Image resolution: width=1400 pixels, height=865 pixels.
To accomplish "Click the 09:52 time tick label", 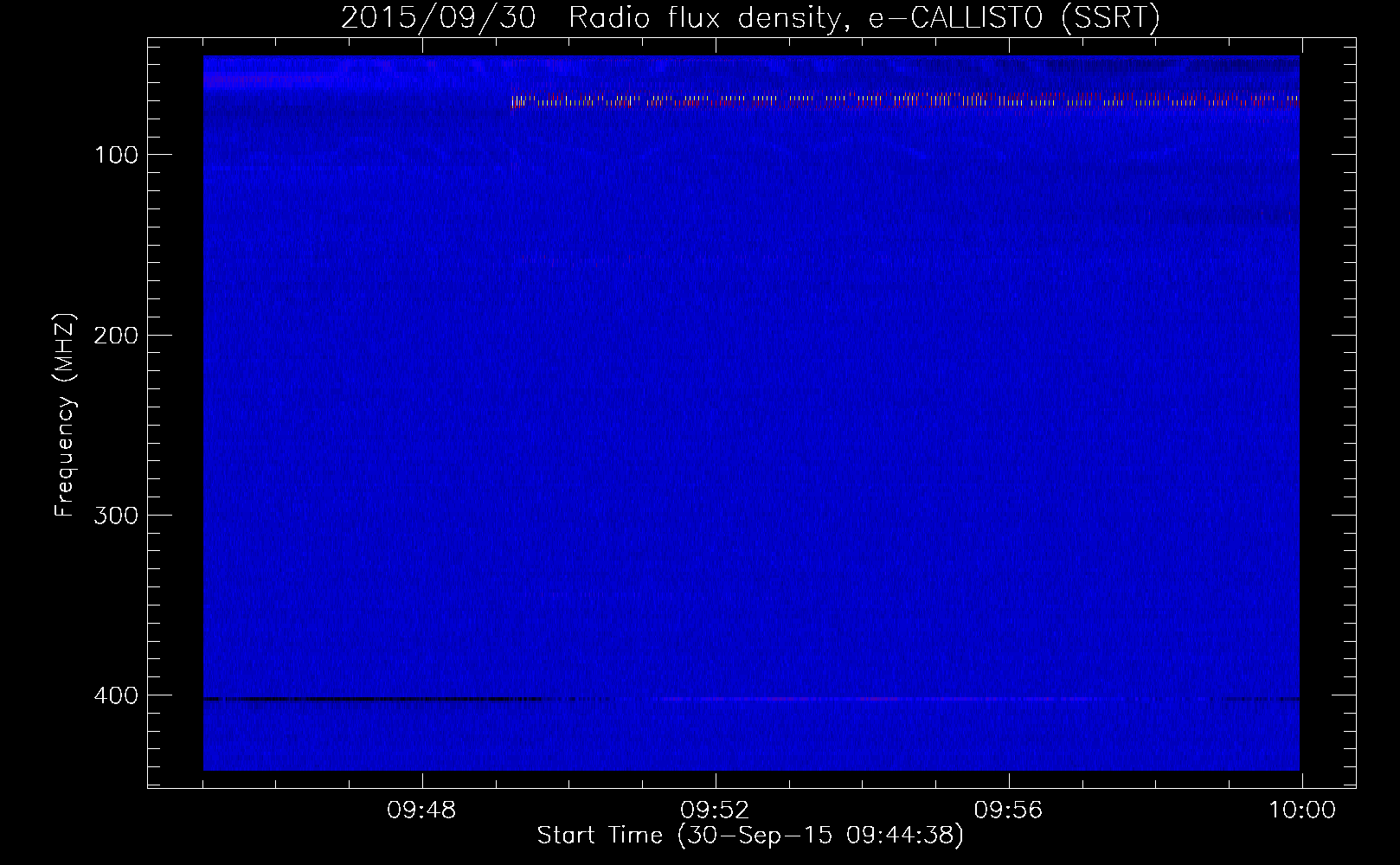I will point(715,811).
